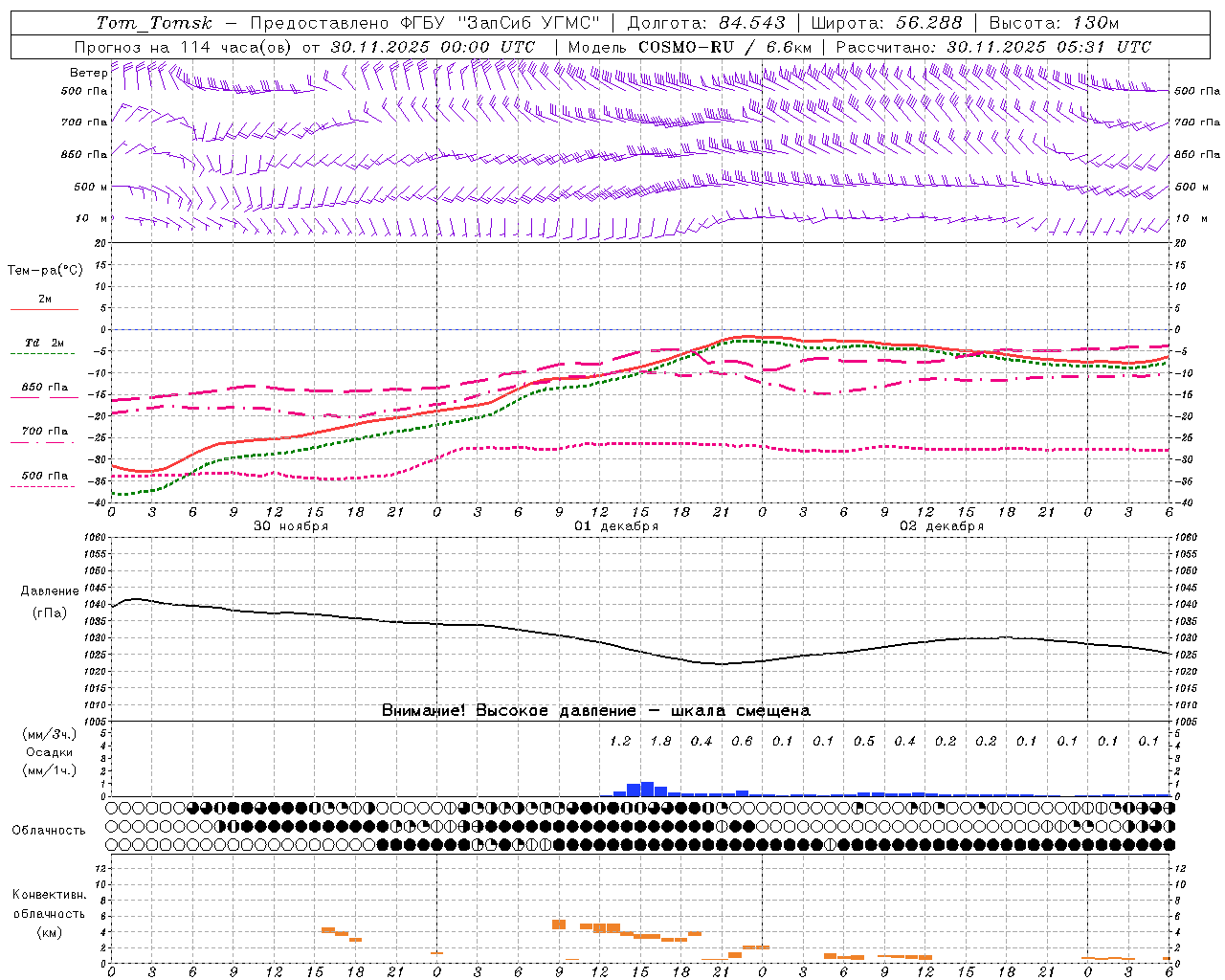Click the '(мм/1ч.)' precipitation unit label

49,770
